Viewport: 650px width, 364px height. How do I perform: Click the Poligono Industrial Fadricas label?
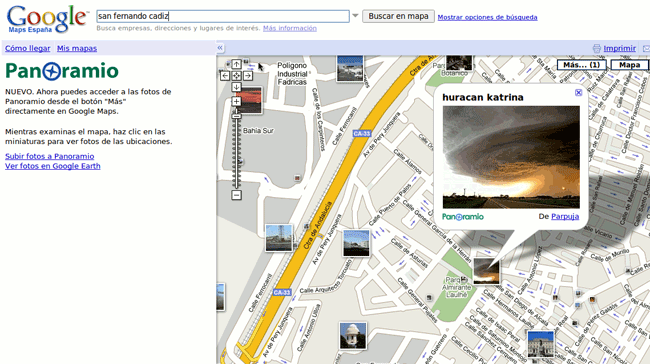point(292,74)
